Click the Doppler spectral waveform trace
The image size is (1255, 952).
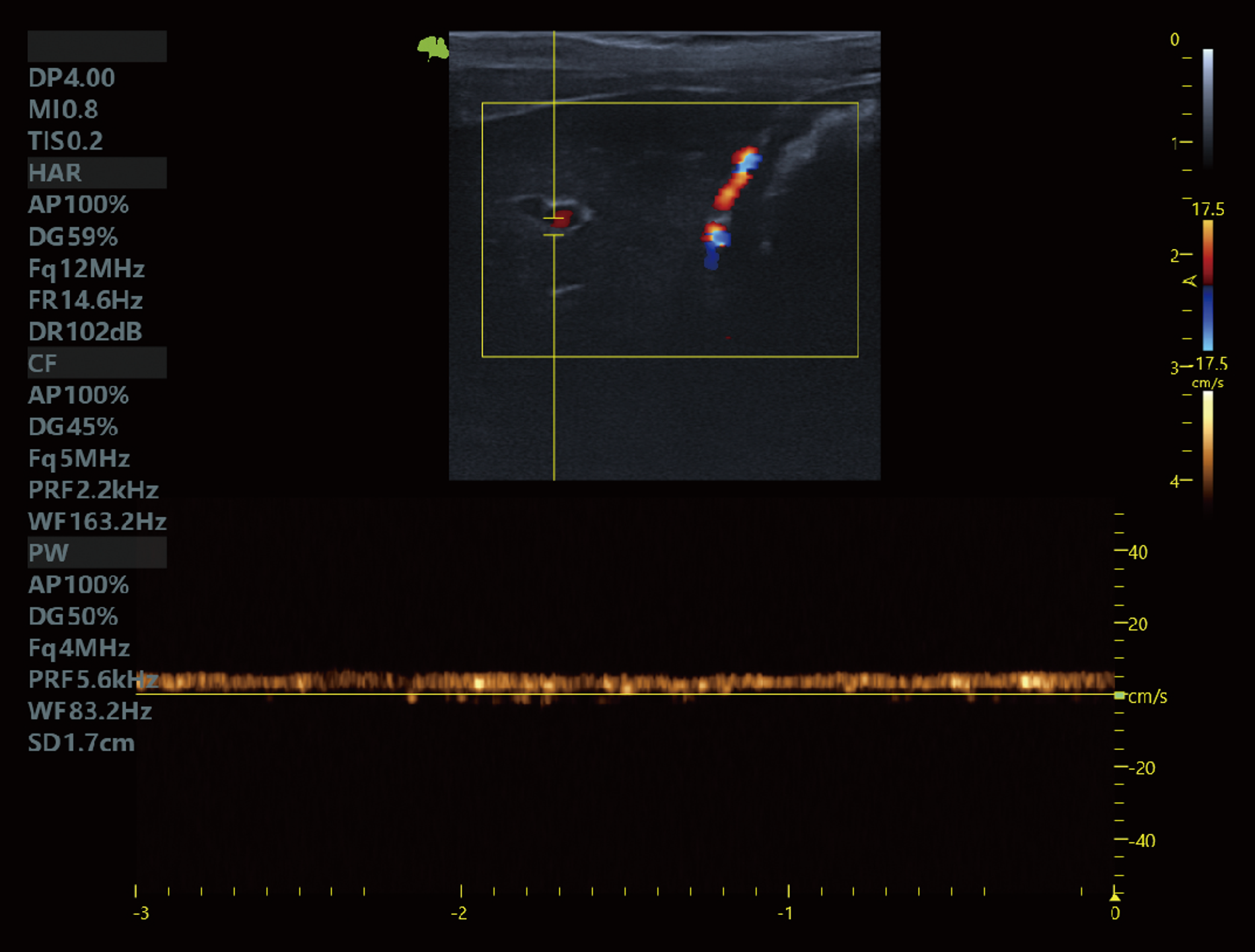625,683
